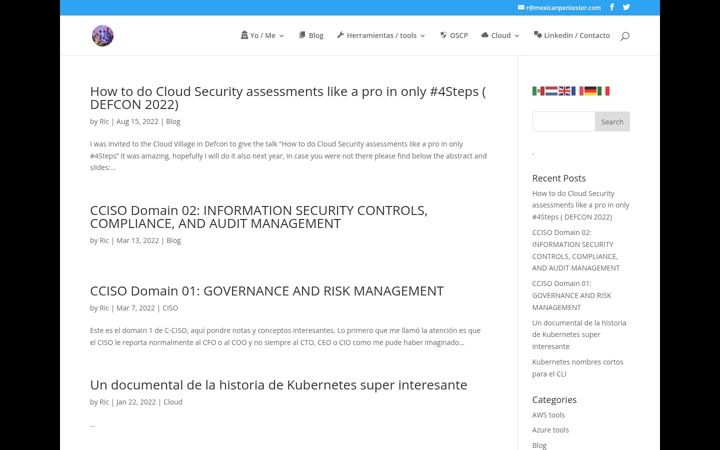Expand the Yo / Me menu
The image size is (720, 450).
pyautogui.click(x=262, y=35)
